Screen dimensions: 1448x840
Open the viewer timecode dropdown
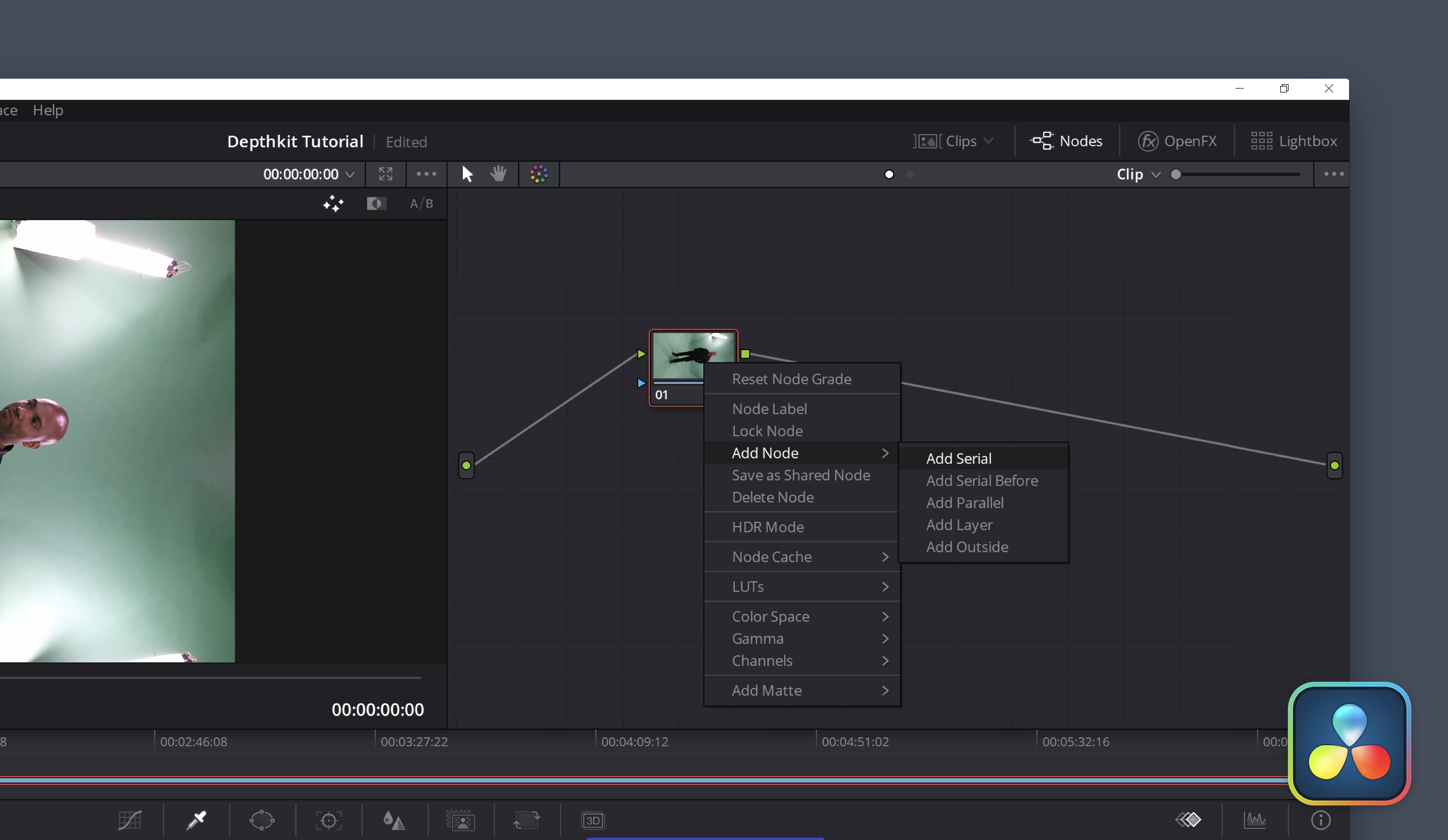tap(350, 174)
